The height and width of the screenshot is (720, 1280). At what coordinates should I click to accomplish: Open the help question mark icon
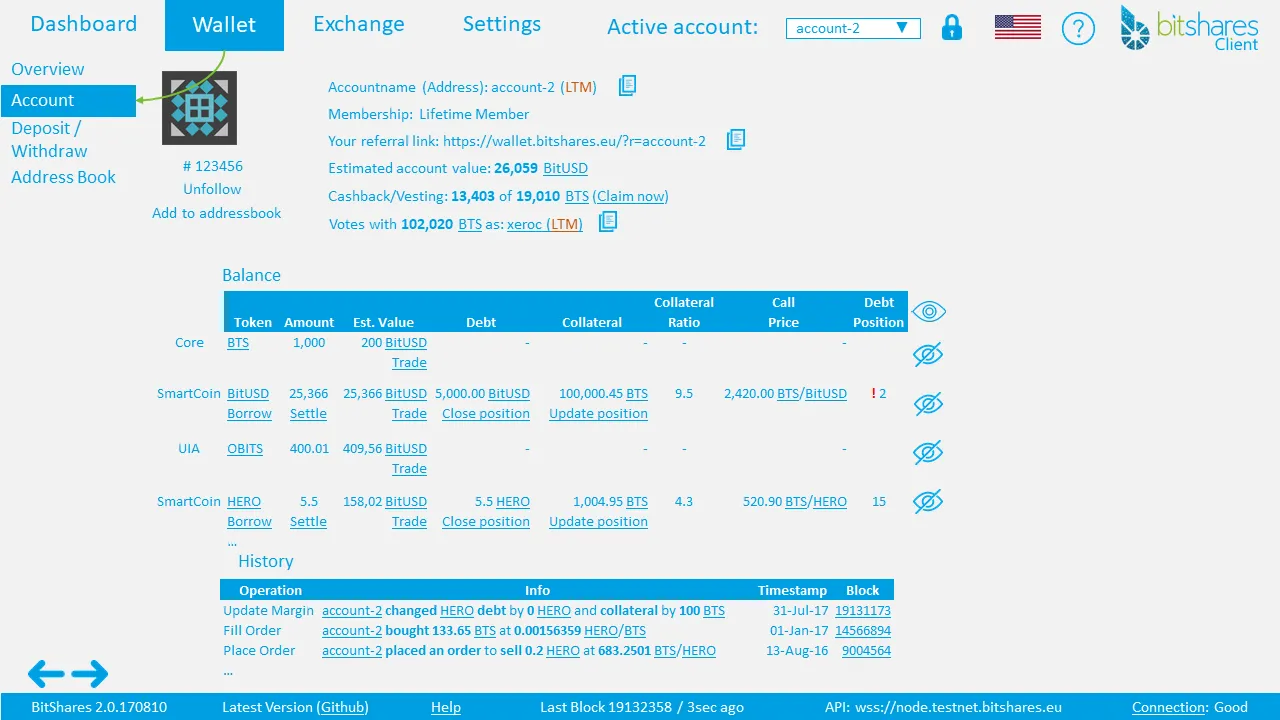tap(1078, 29)
